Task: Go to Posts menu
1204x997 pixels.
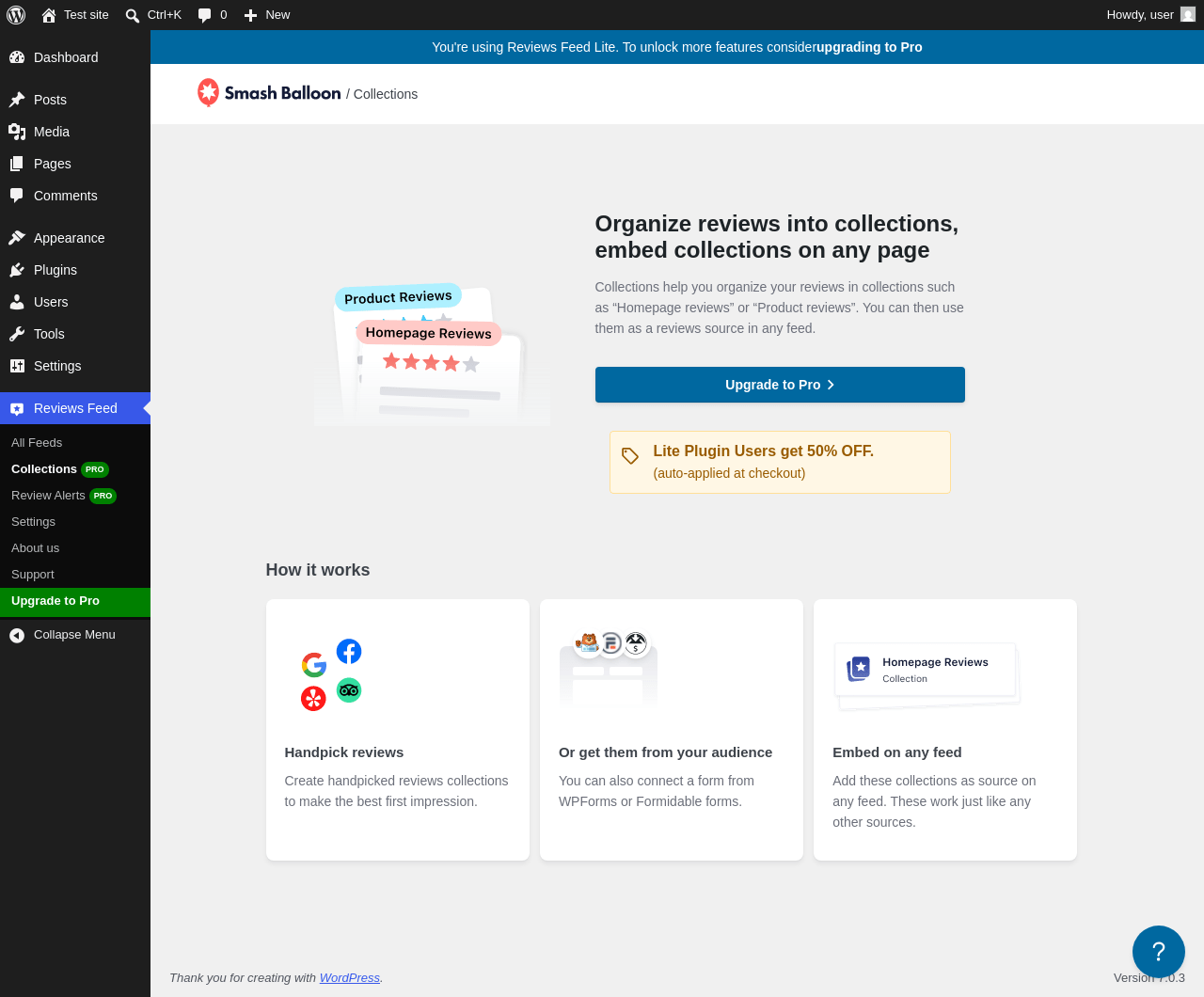Action: pos(75,100)
